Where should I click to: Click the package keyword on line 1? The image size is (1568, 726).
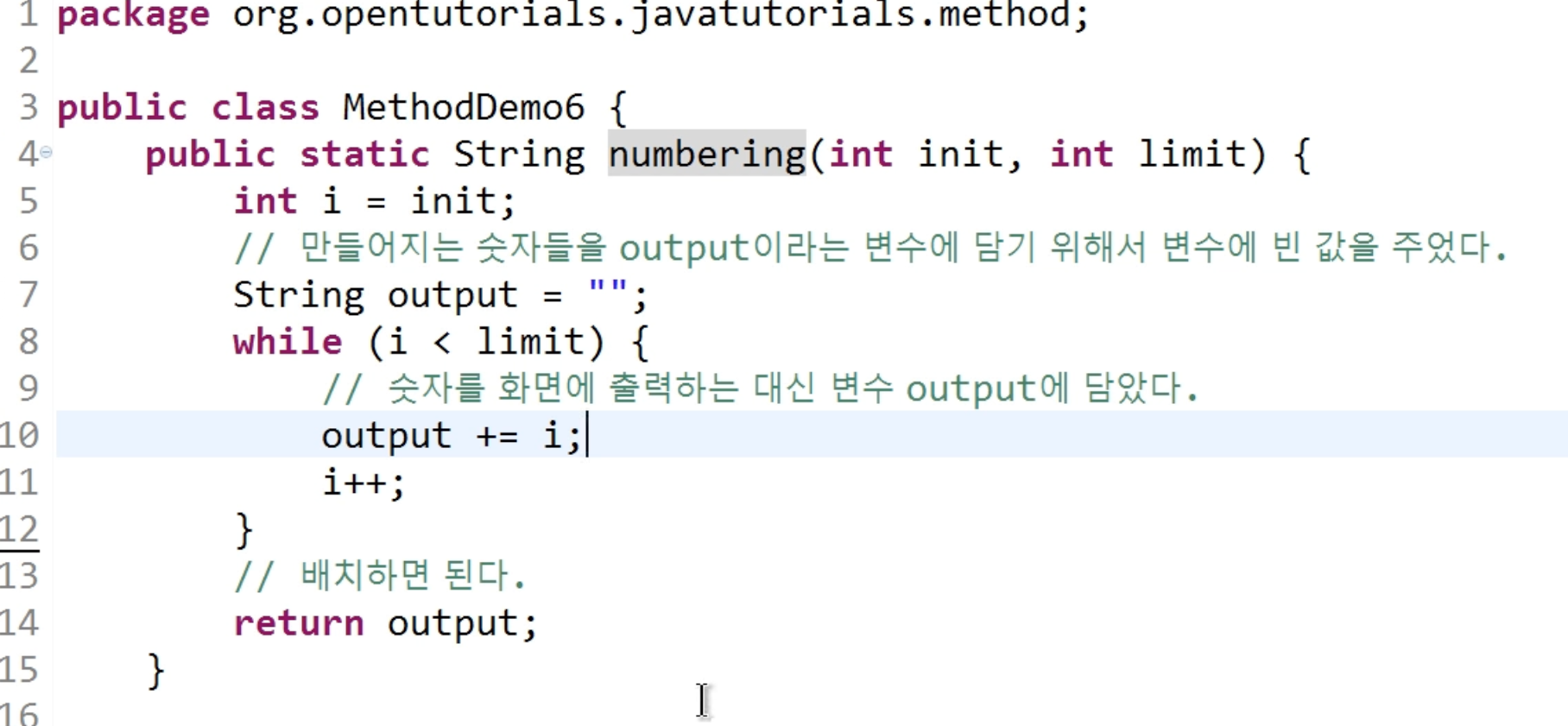(133, 16)
